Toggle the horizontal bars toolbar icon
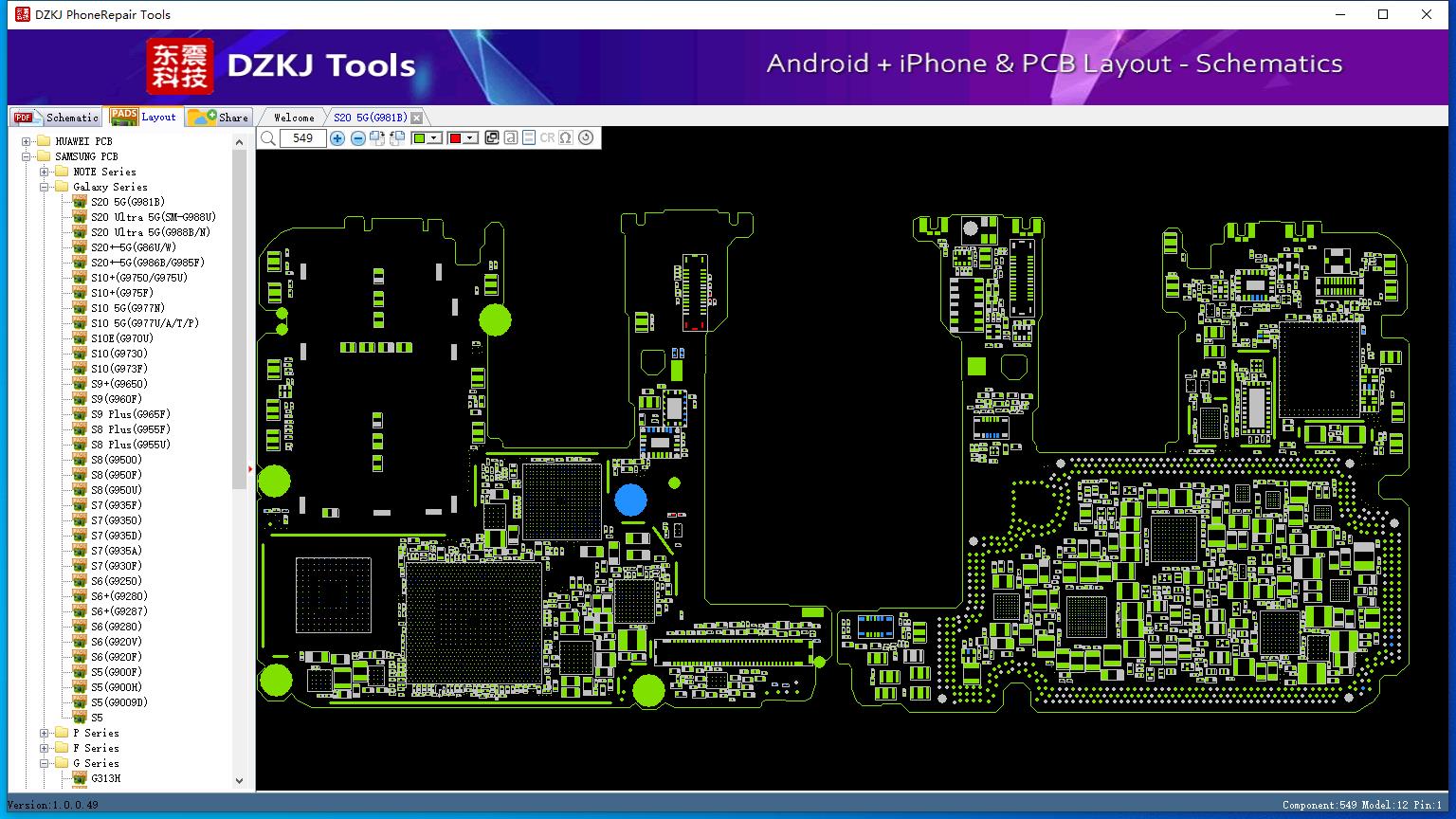Viewport: 1456px width, 819px height. 529,138
